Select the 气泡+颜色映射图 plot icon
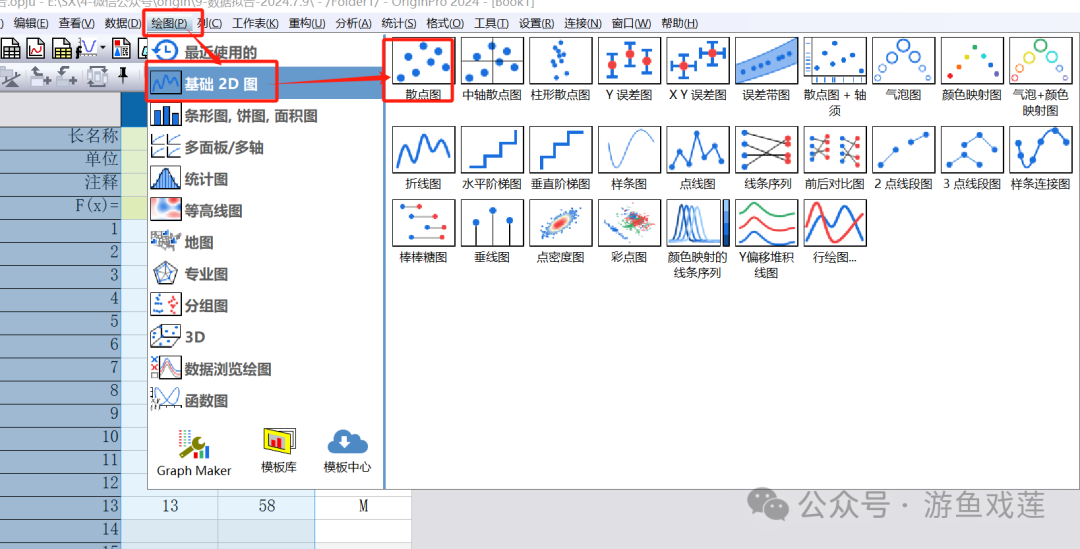This screenshot has width=1080, height=549. [x=1040, y=61]
